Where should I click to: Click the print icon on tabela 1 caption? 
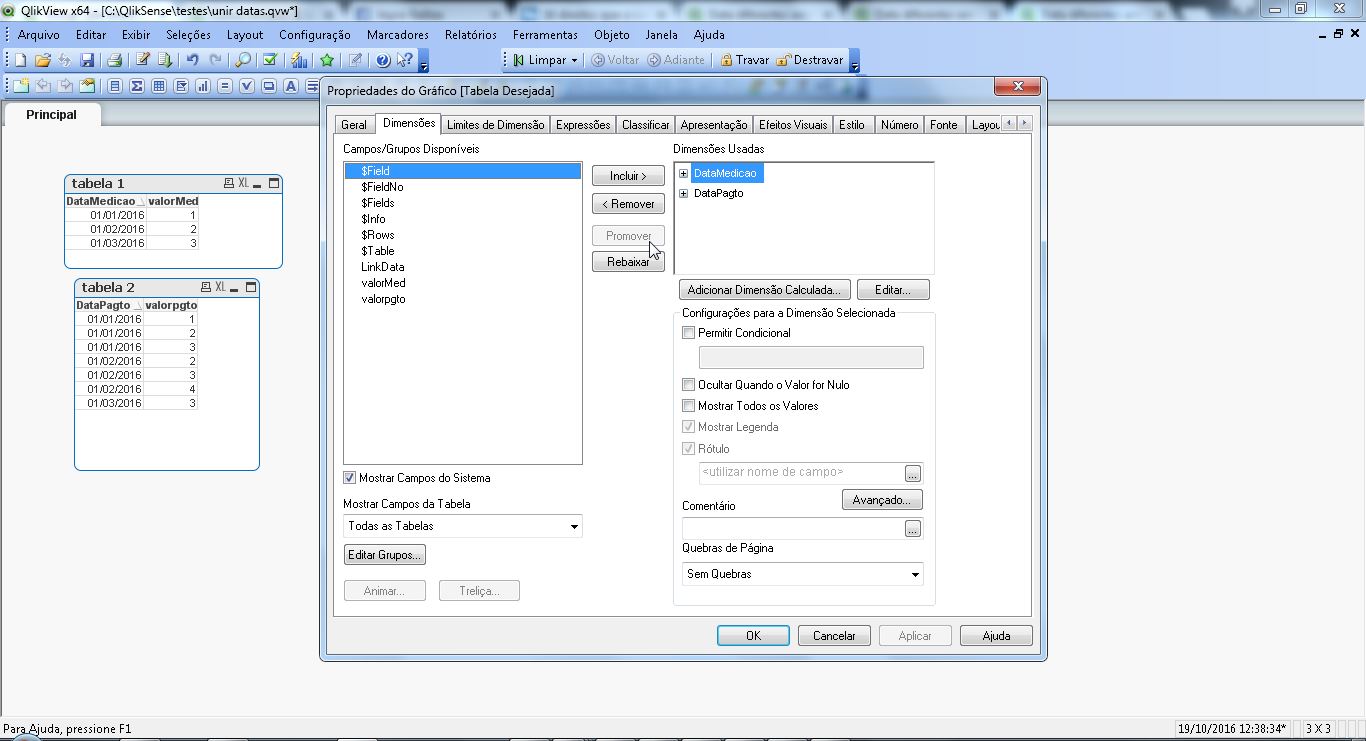229,183
